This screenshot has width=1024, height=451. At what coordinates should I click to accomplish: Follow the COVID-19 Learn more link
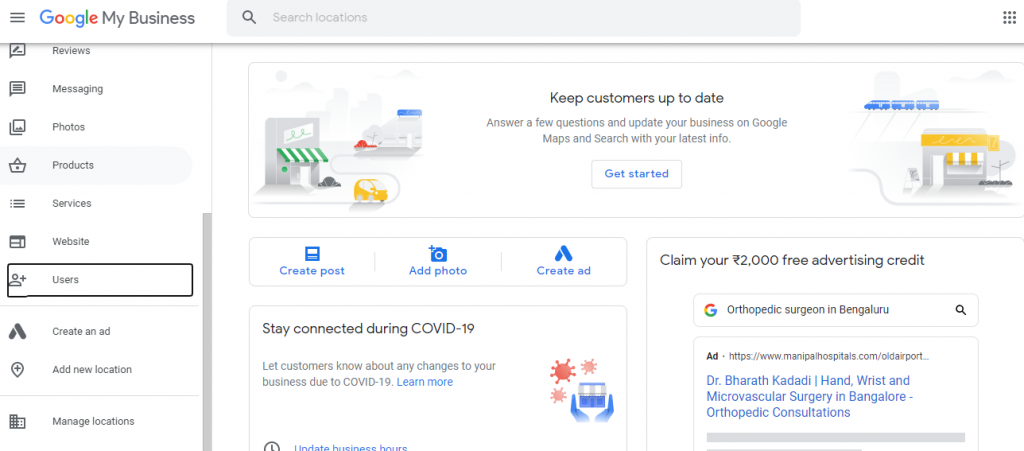click(x=424, y=382)
